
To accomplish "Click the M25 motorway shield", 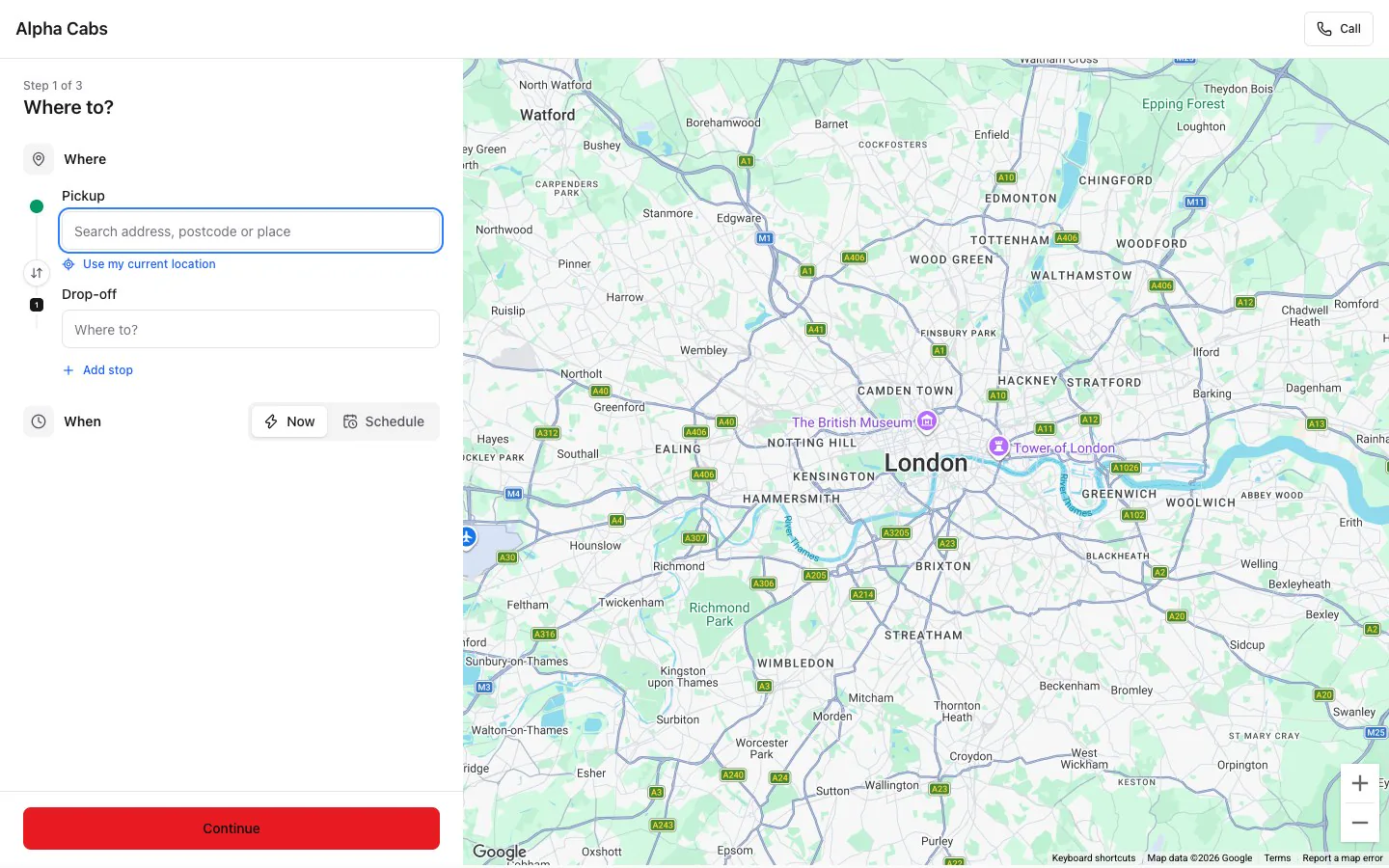I will pos(1376,733).
